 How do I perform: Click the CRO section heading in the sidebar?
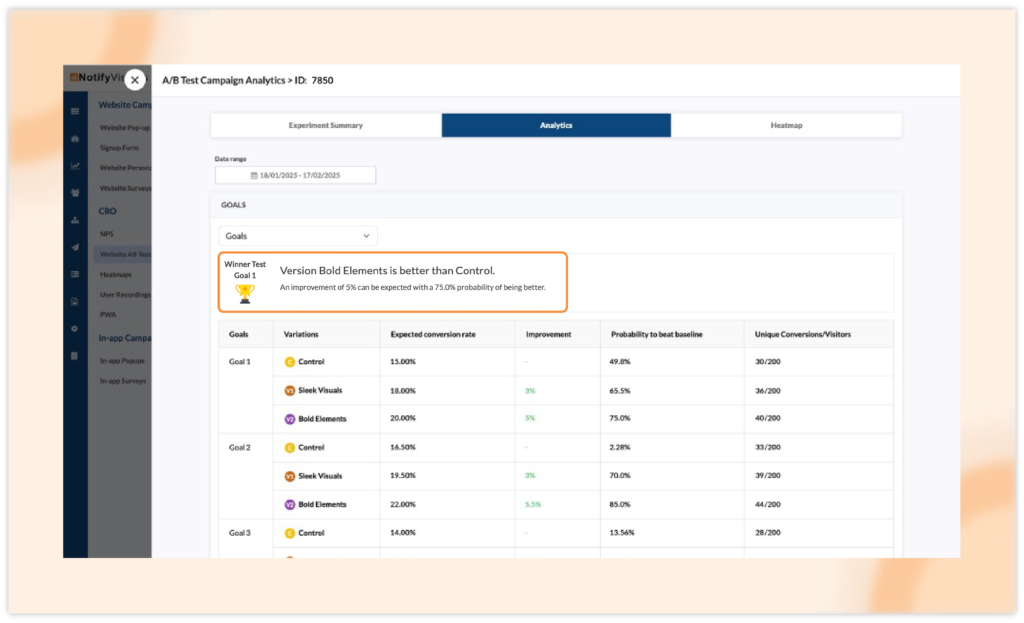(107, 211)
